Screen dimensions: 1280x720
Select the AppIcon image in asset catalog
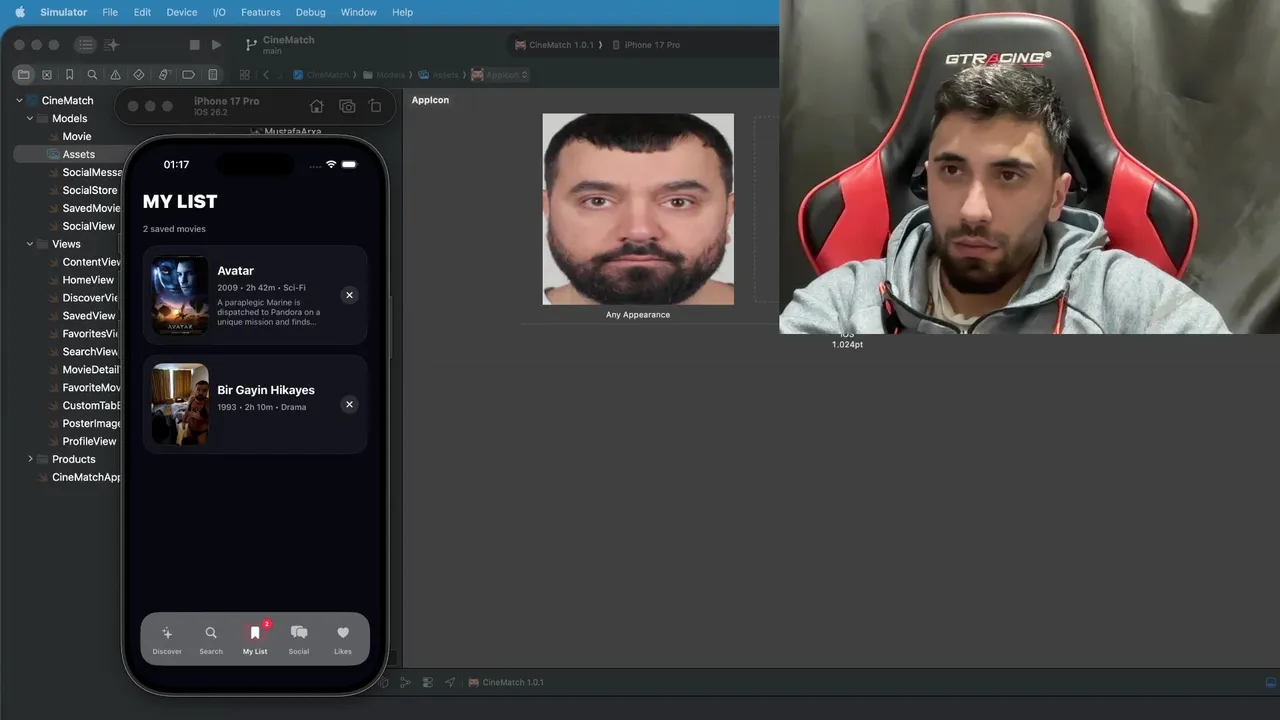click(638, 209)
